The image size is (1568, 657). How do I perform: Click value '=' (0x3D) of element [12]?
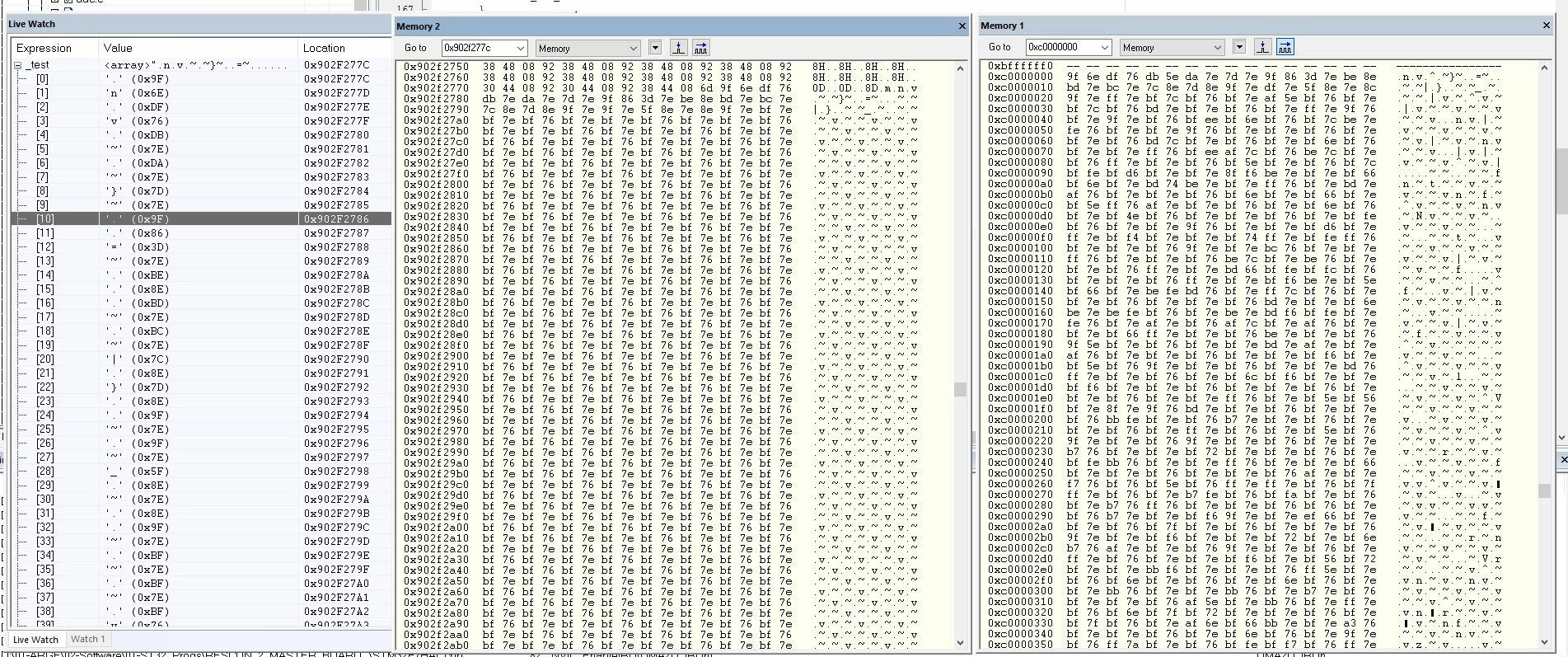[137, 247]
